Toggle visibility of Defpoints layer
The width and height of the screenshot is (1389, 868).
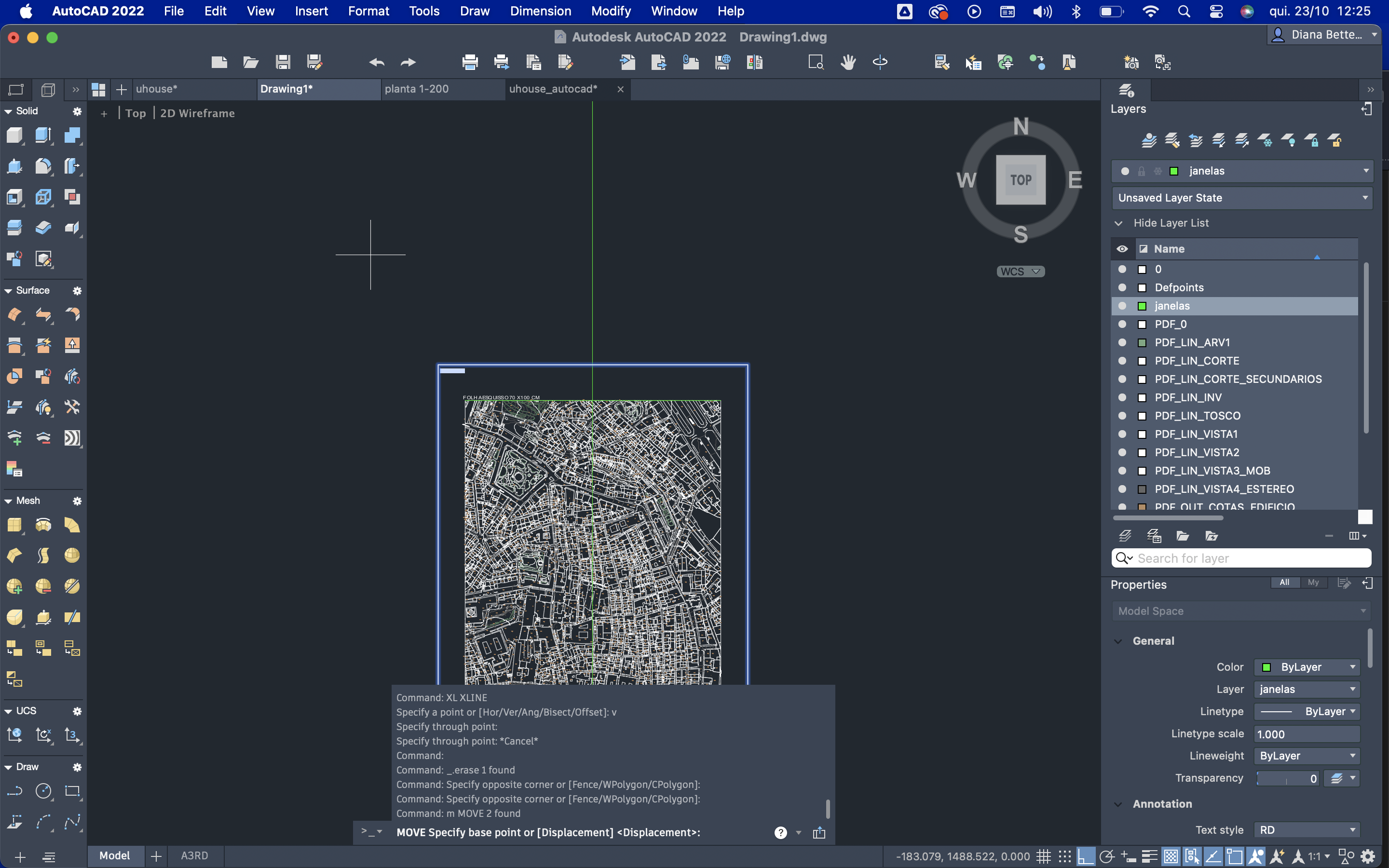click(1122, 287)
